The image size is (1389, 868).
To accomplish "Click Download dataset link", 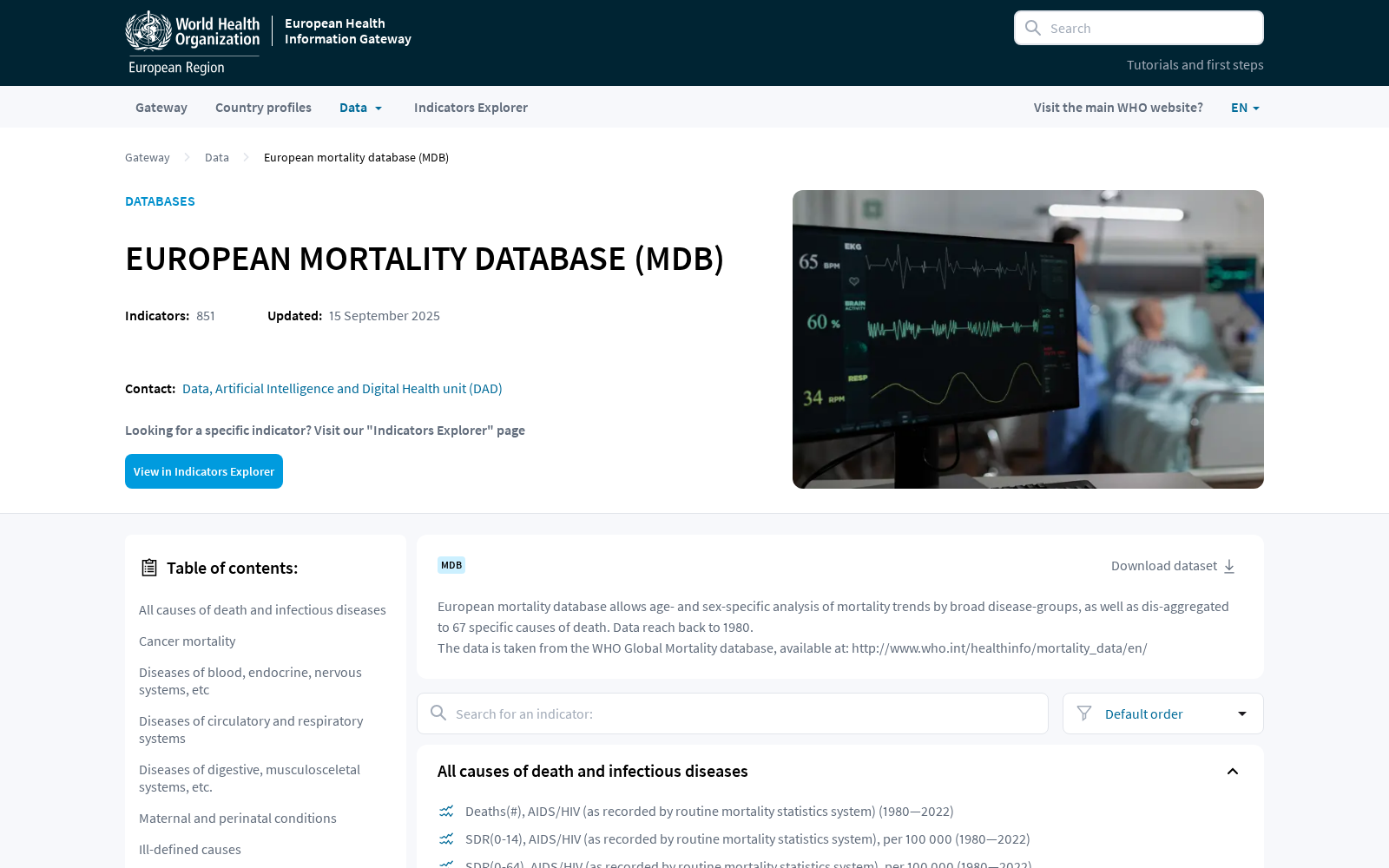I will 1173,566.
